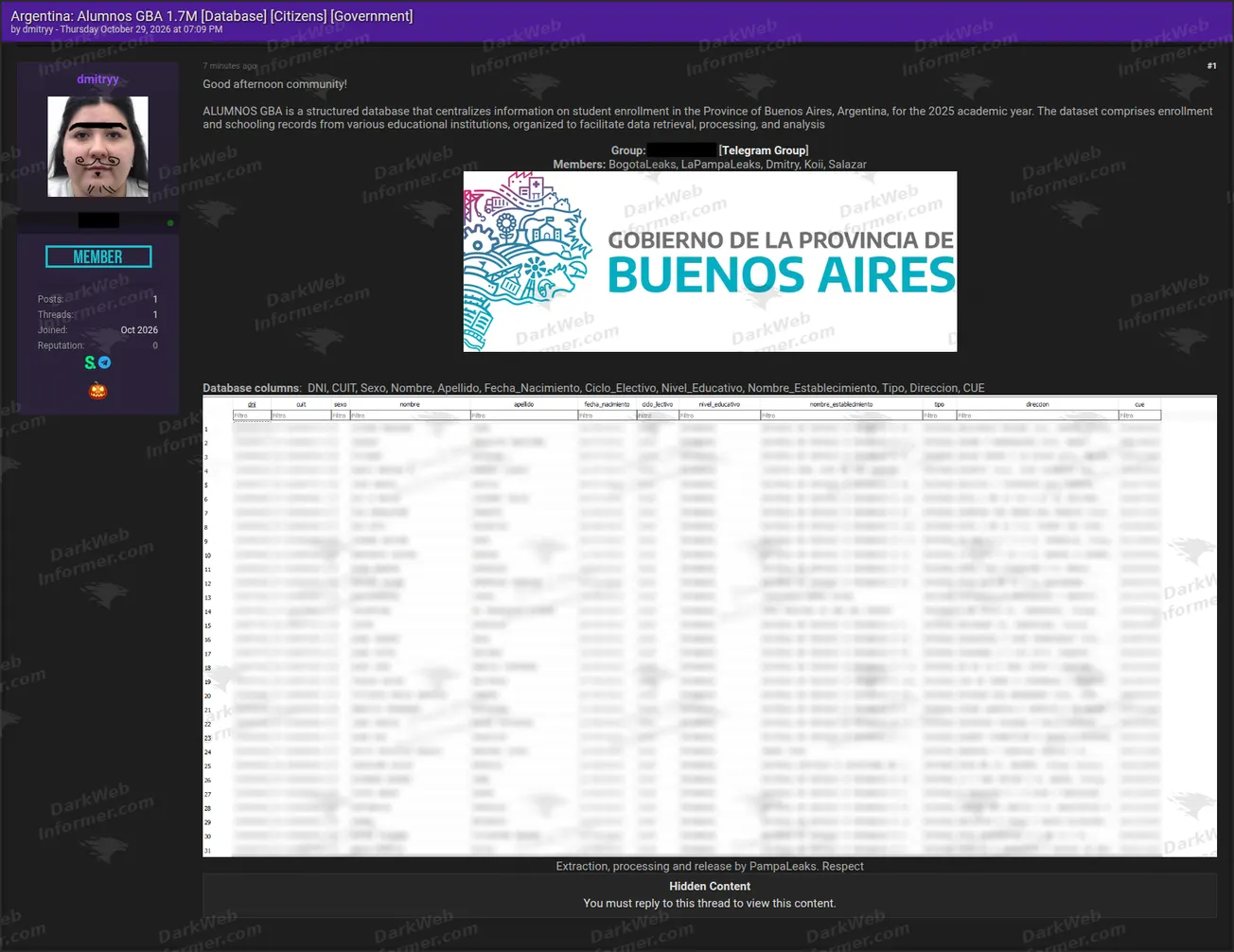Open the Gobierno de Buenos Aires logo image
1234x952 pixels.
coord(710,261)
